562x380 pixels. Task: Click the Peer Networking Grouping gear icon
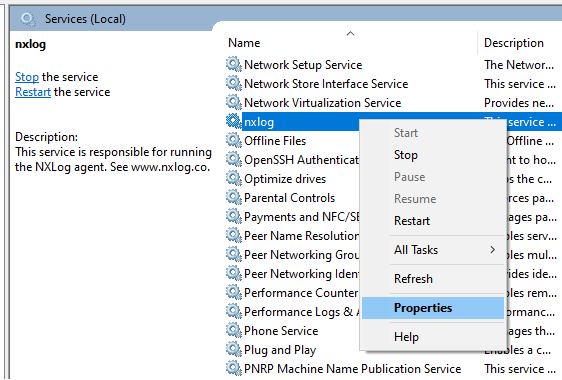click(234, 255)
